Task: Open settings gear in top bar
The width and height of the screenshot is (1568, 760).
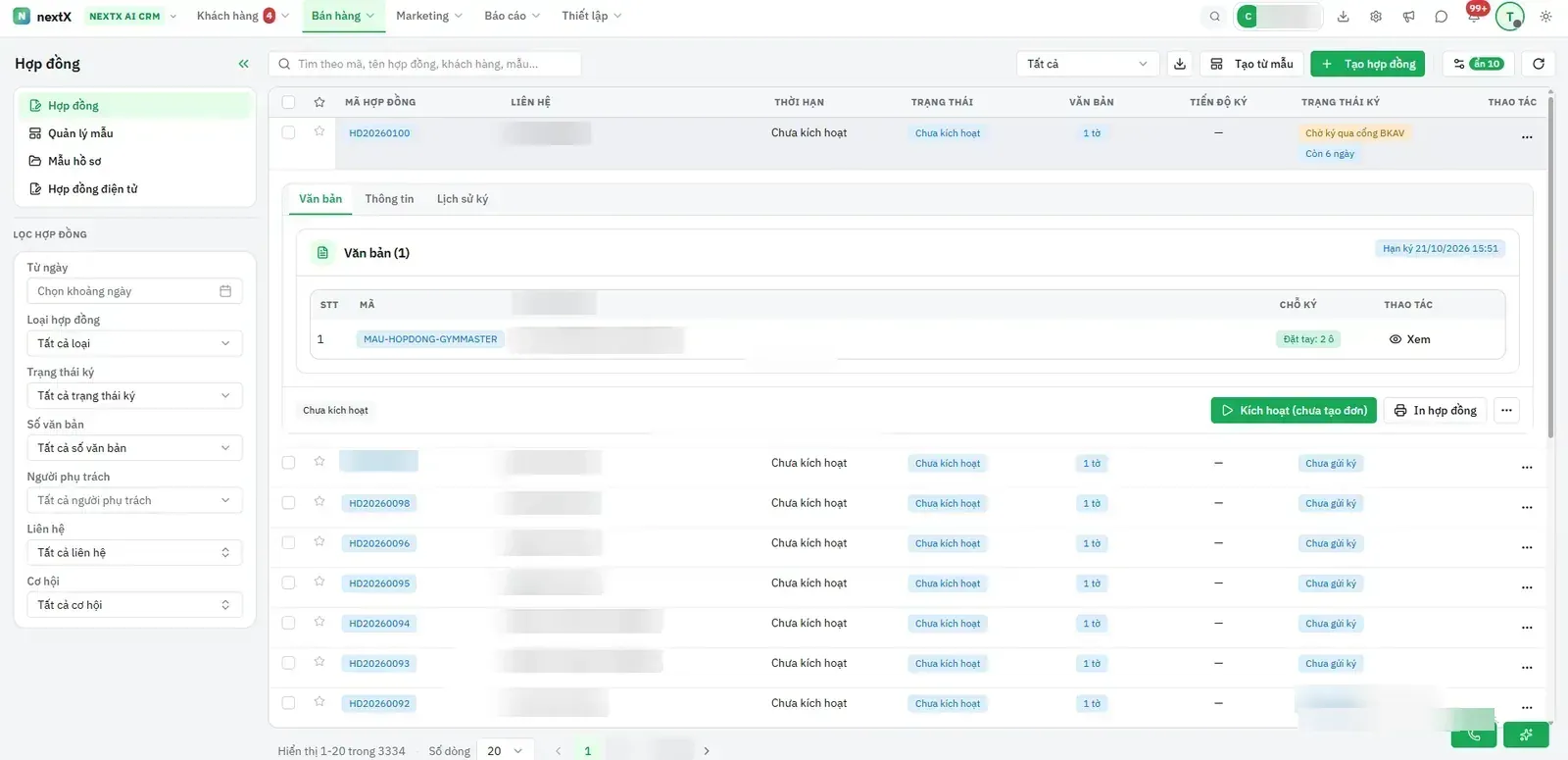Action: coord(1376,17)
